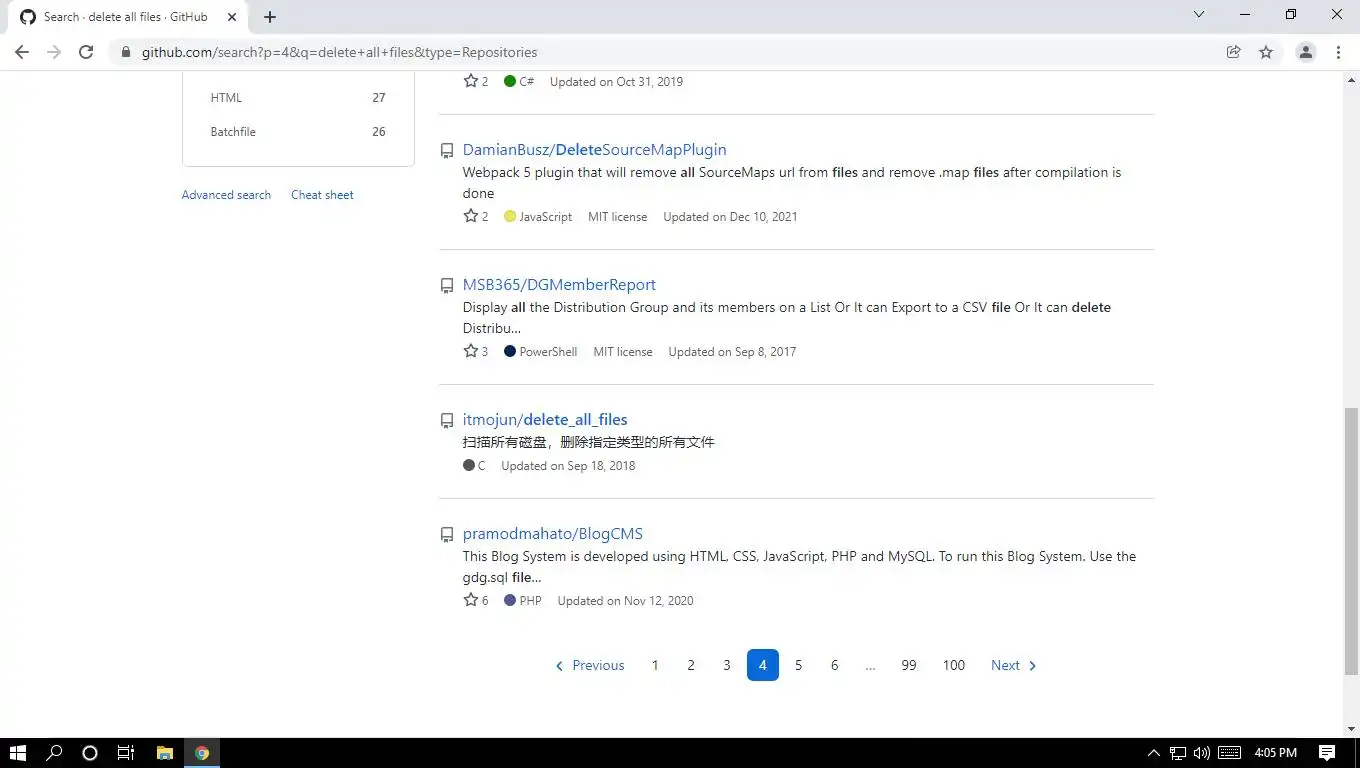Open taskbar search magnifier
This screenshot has height=768, width=1360.
[x=54, y=753]
